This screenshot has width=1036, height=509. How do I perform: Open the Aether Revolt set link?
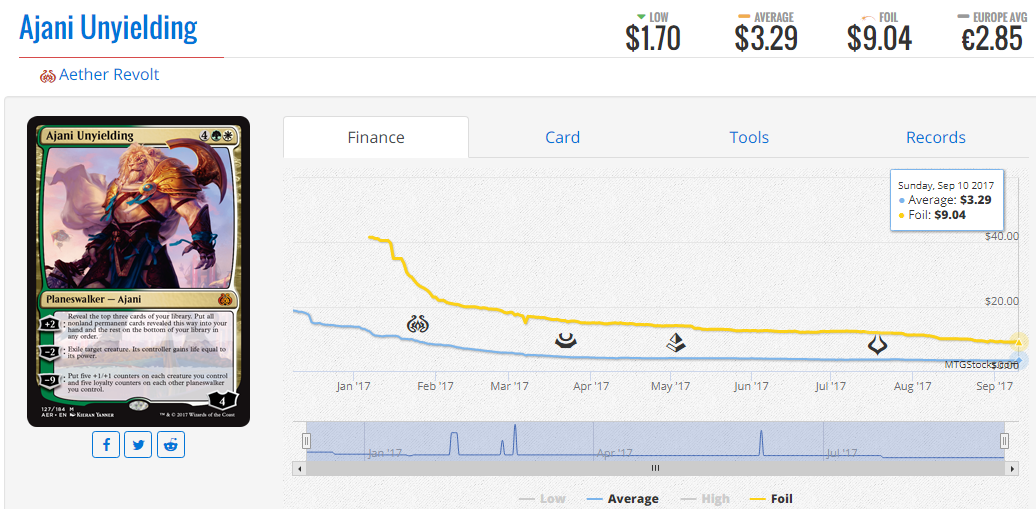point(109,75)
